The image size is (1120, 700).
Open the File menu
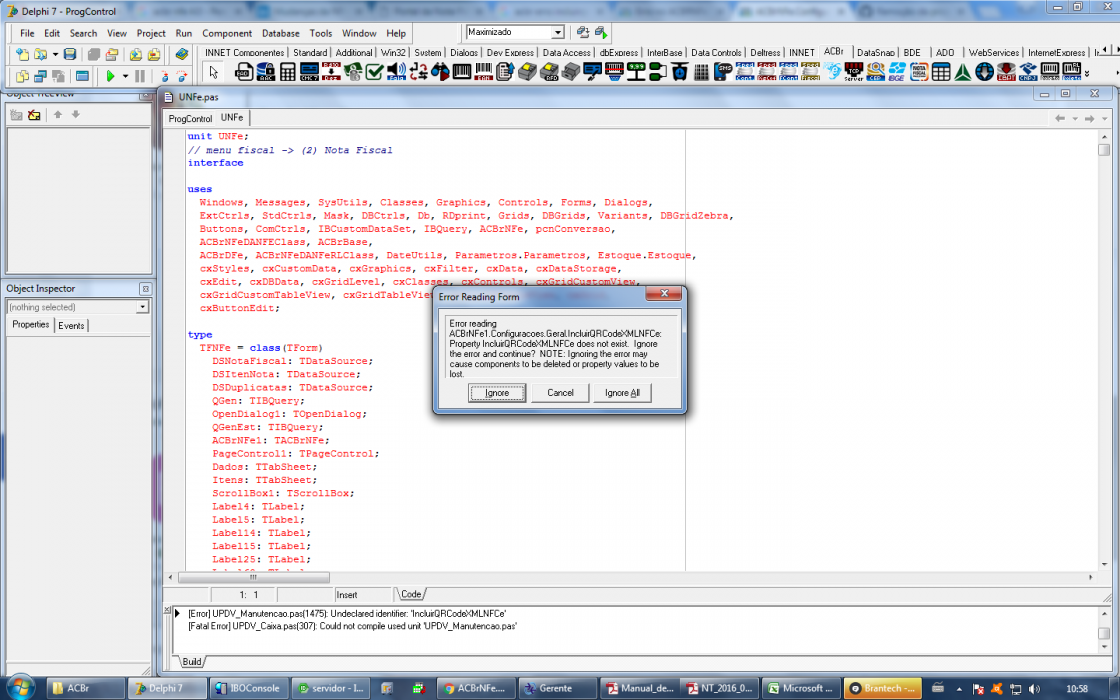point(27,33)
